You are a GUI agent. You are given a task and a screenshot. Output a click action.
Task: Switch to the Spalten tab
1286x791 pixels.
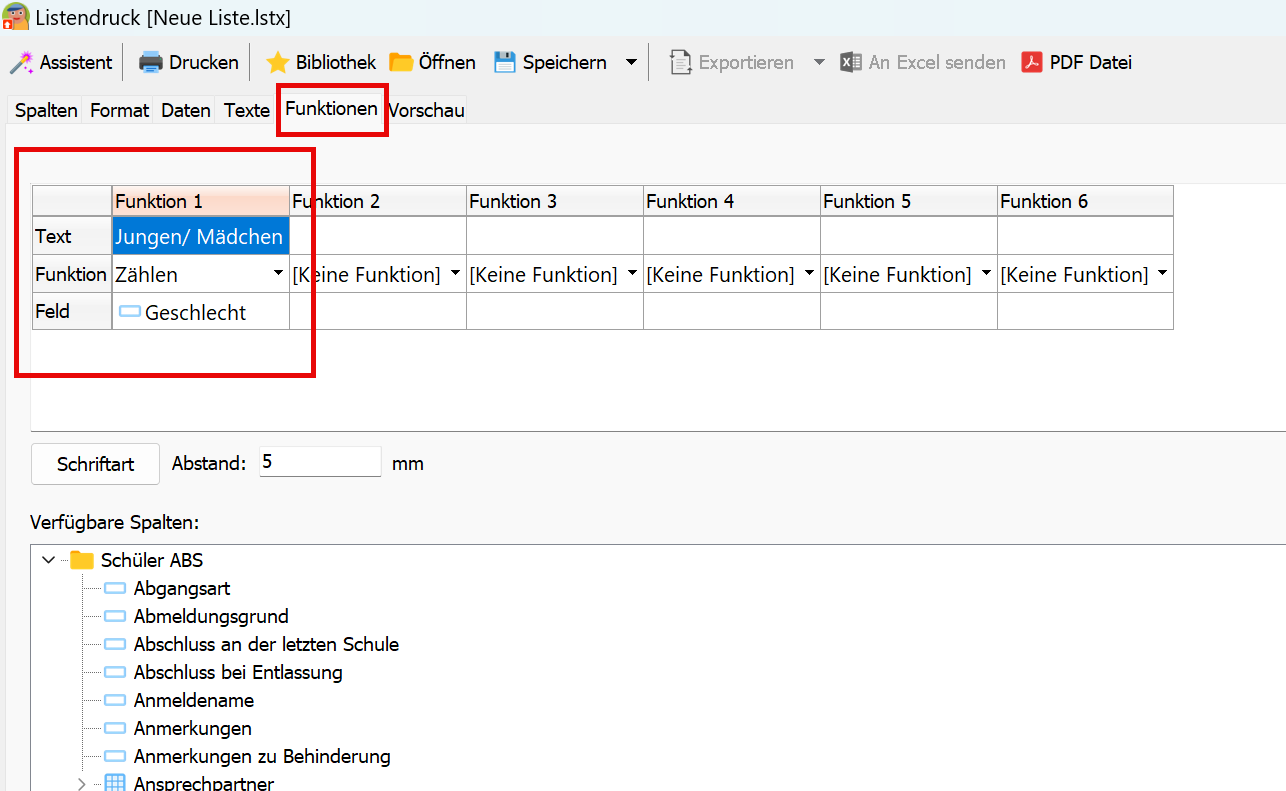click(46, 110)
